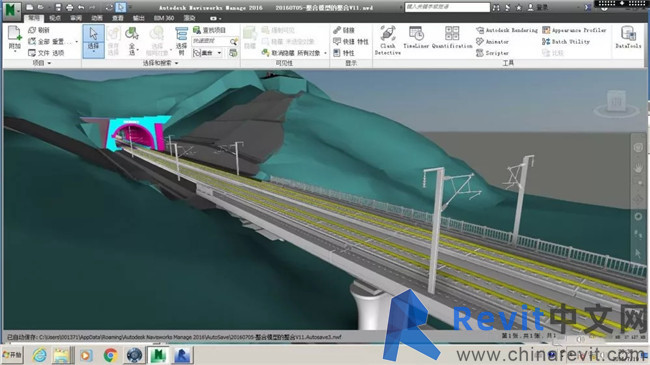Viewport: 650px width, 365px height.
Task: Click the Select All (全选) icon
Action: 132,34
